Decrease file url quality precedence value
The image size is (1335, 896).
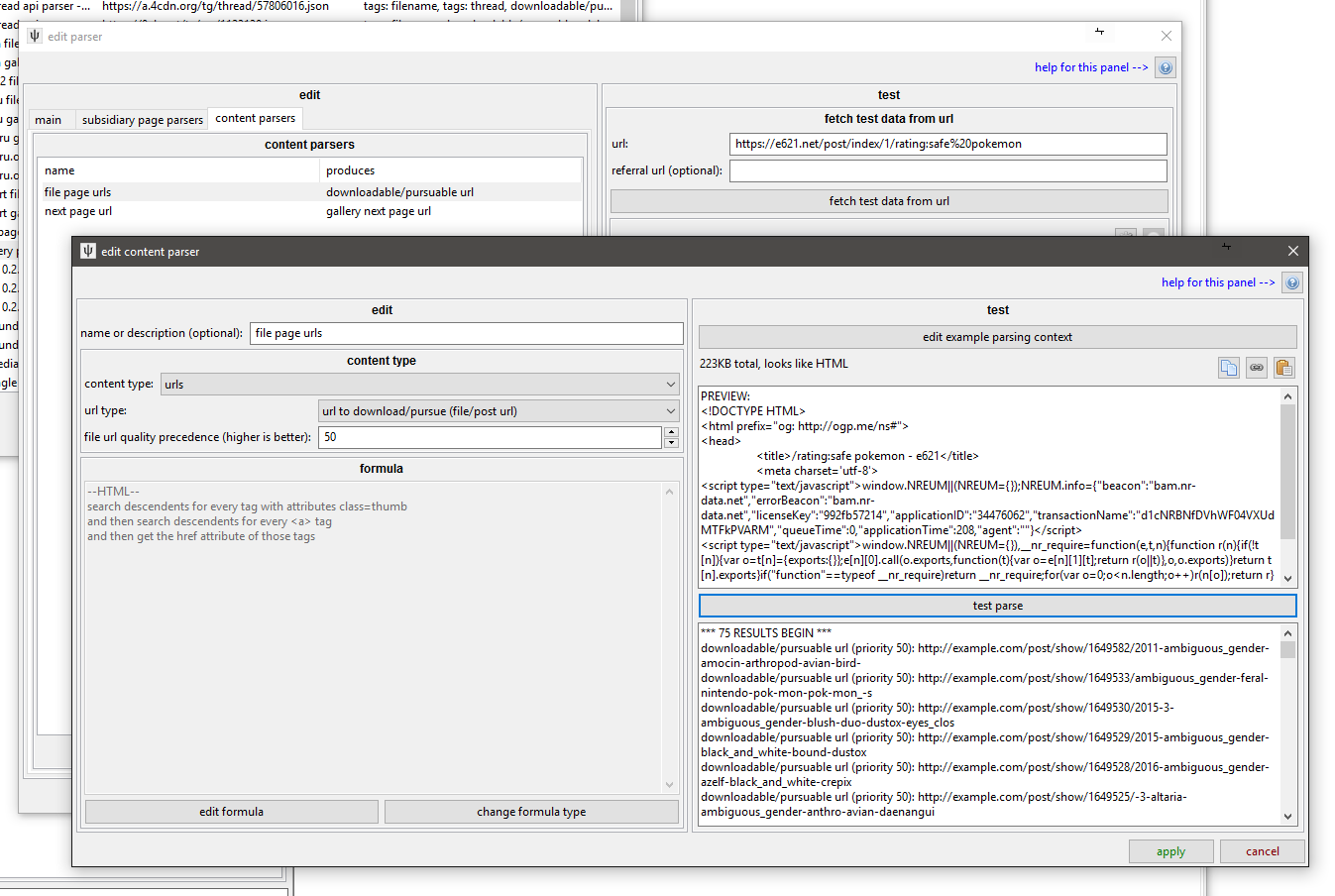point(672,443)
